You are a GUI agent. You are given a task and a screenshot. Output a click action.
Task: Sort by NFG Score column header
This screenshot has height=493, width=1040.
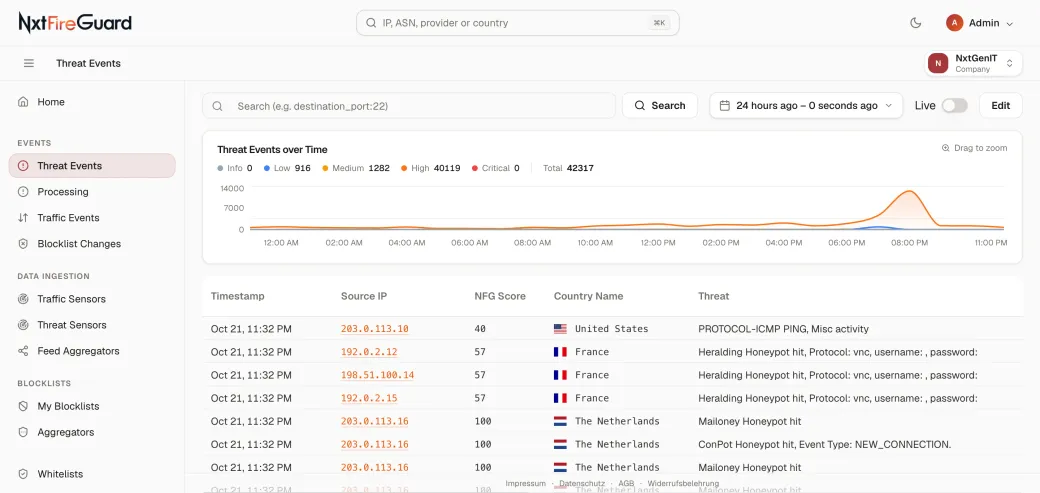click(500, 296)
